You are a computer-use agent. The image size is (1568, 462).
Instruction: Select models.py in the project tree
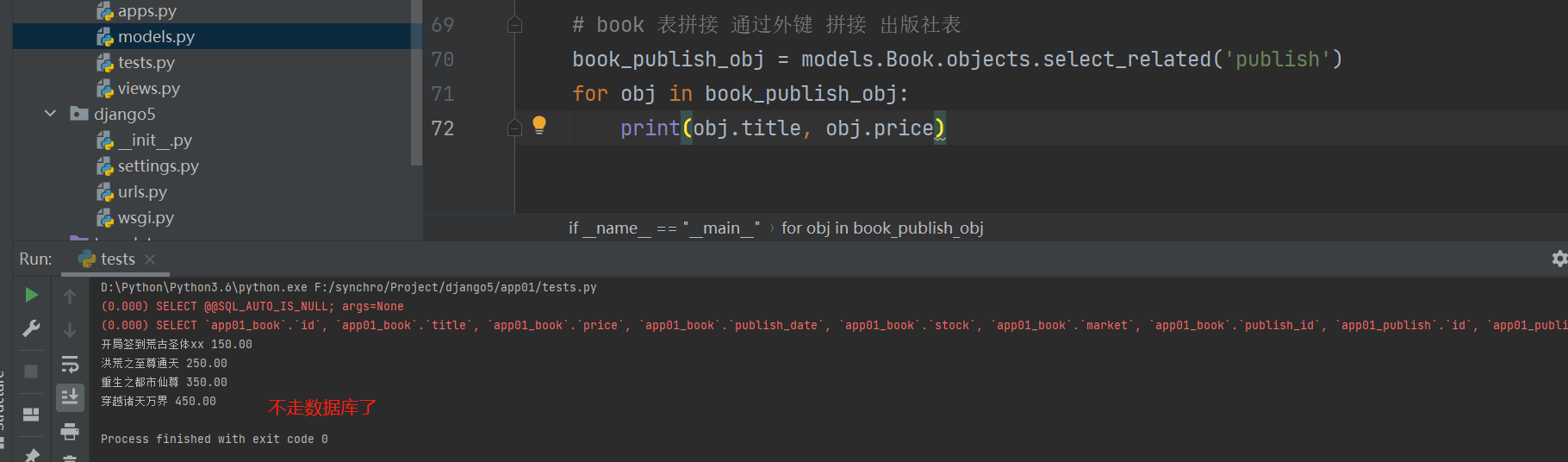click(x=156, y=37)
